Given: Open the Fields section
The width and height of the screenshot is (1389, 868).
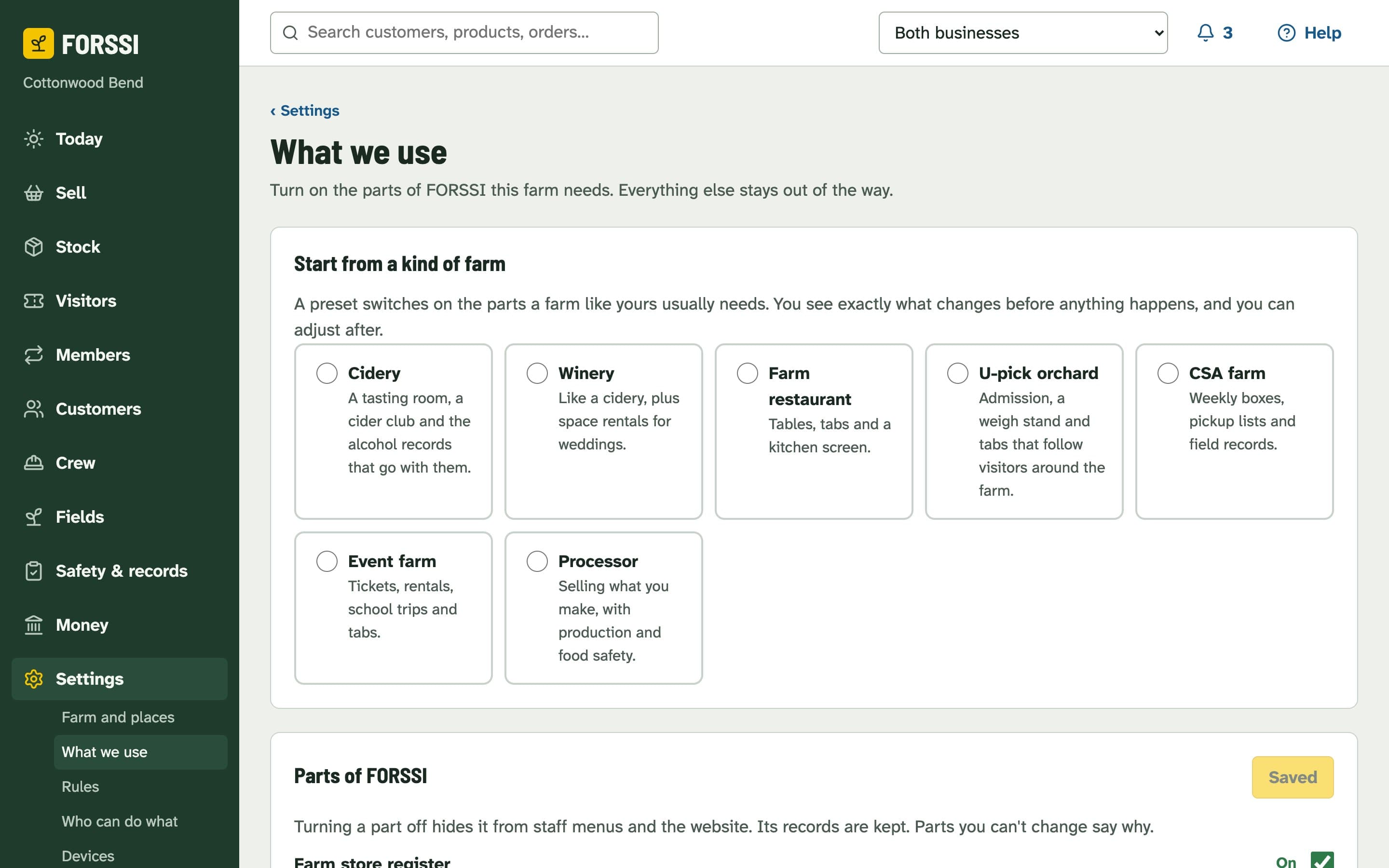Looking at the screenshot, I should (x=120, y=516).
